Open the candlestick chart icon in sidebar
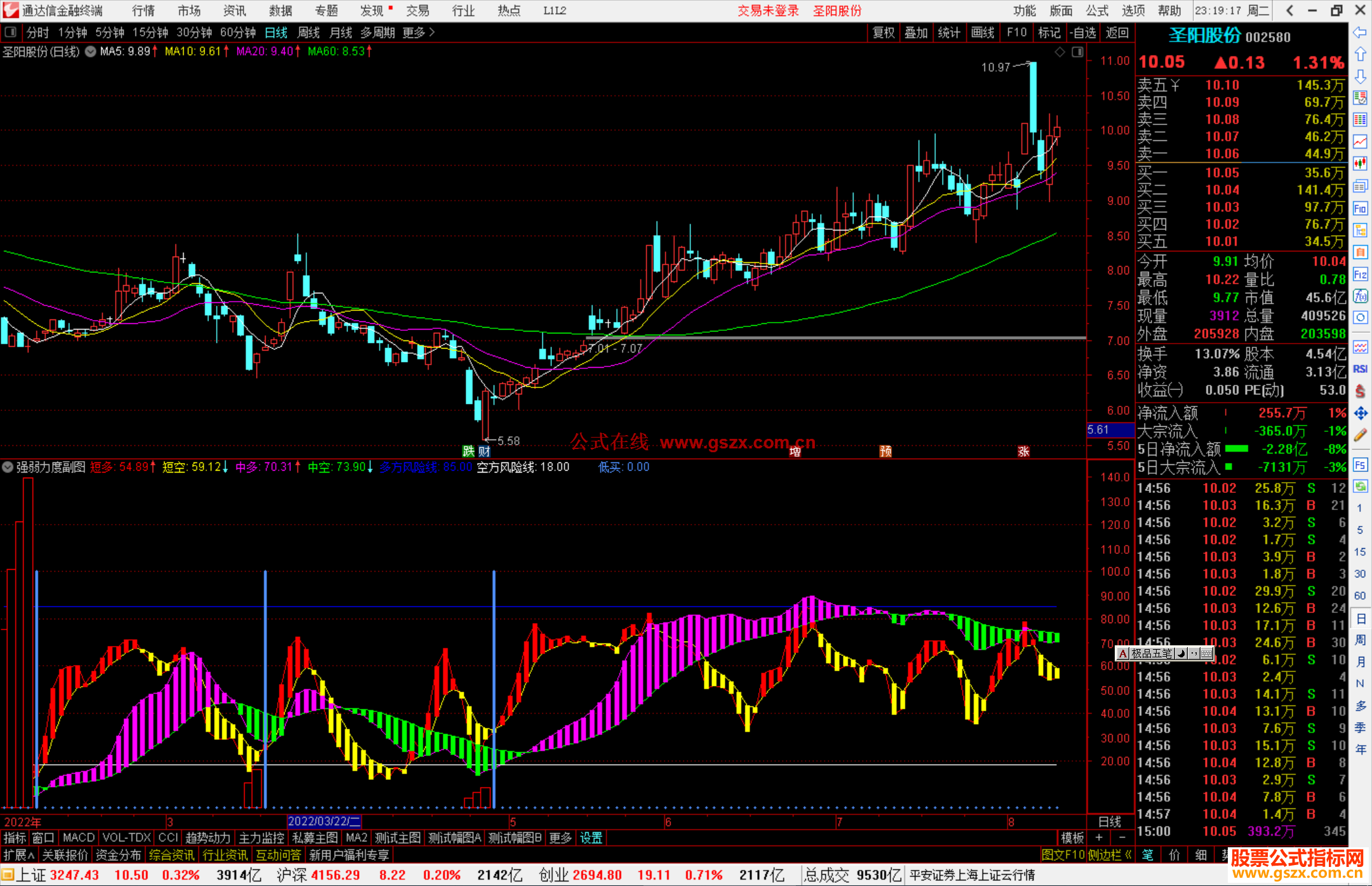 pyautogui.click(x=1360, y=164)
